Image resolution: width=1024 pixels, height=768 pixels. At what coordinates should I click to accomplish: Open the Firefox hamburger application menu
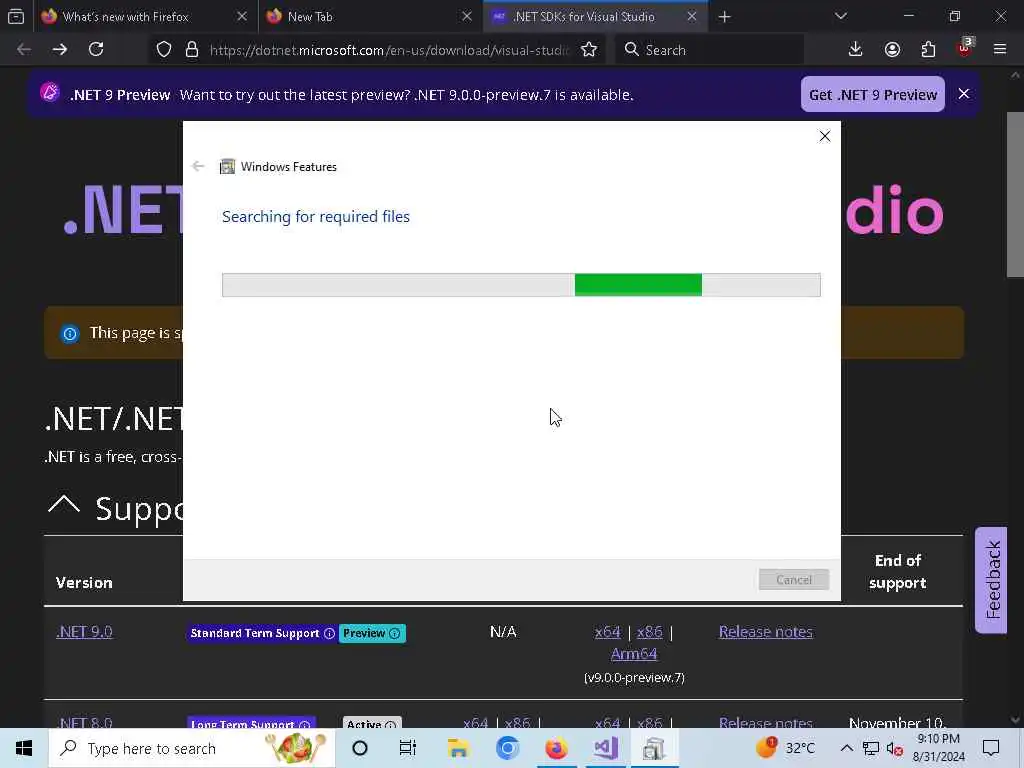coord(1000,50)
